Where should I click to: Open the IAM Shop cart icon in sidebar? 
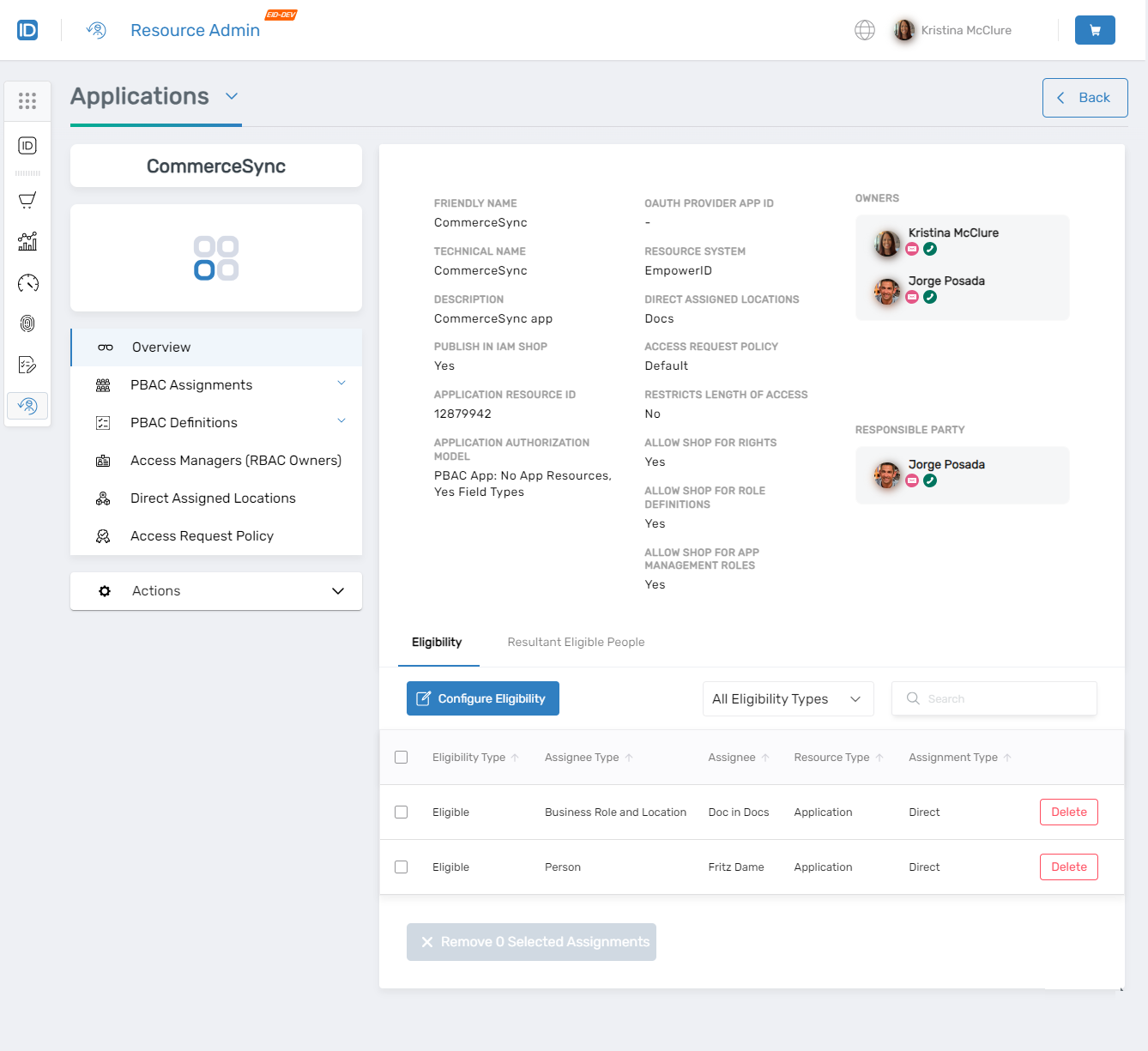(x=27, y=200)
